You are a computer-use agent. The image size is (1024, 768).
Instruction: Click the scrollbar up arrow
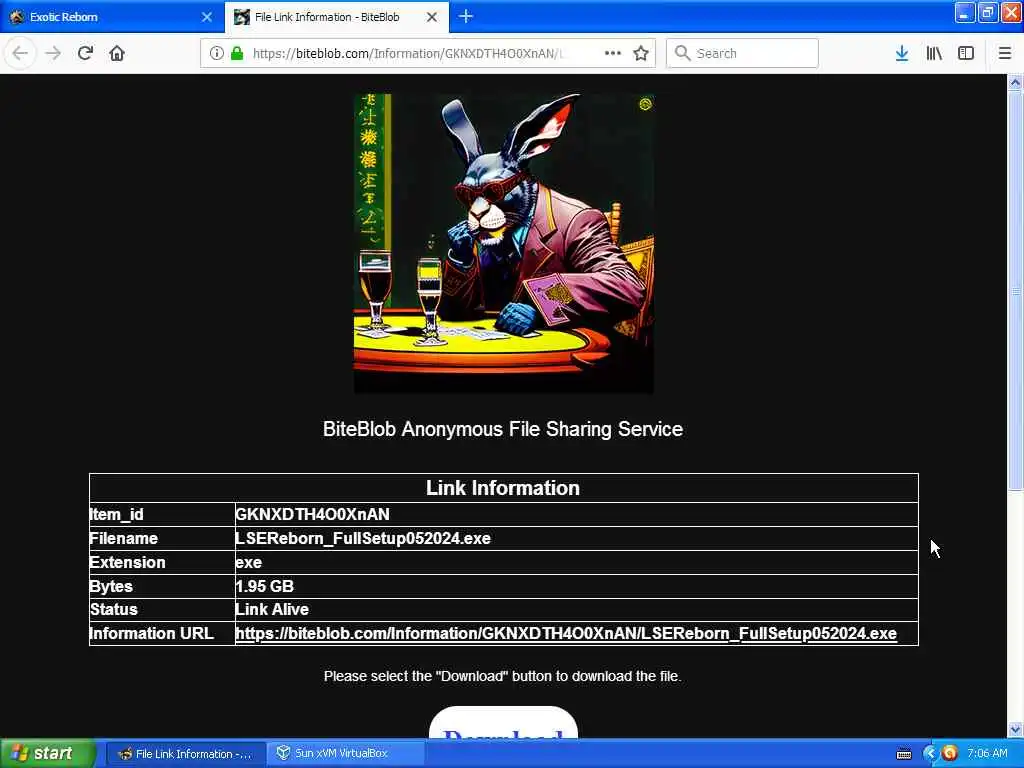[x=1015, y=82]
